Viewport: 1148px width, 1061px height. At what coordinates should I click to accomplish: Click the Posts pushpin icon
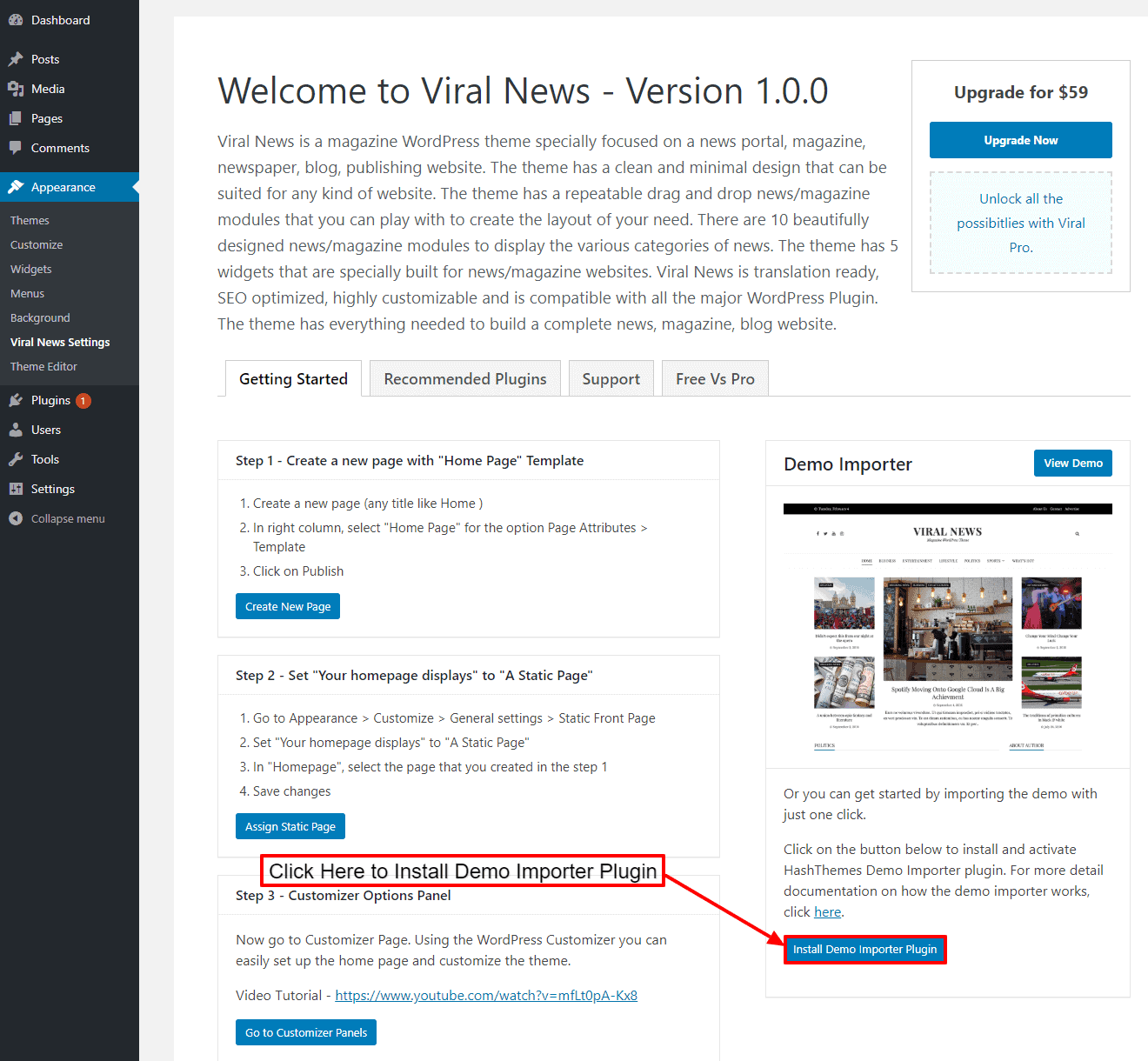(x=16, y=59)
